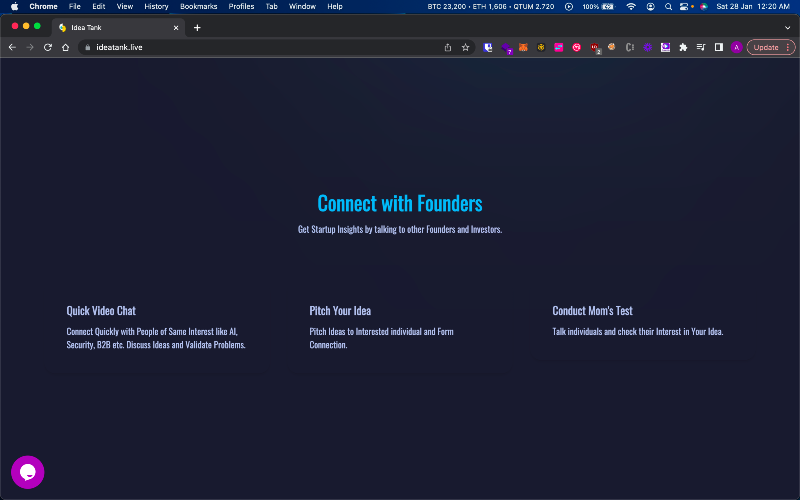Open the battery status menu

(599, 7)
